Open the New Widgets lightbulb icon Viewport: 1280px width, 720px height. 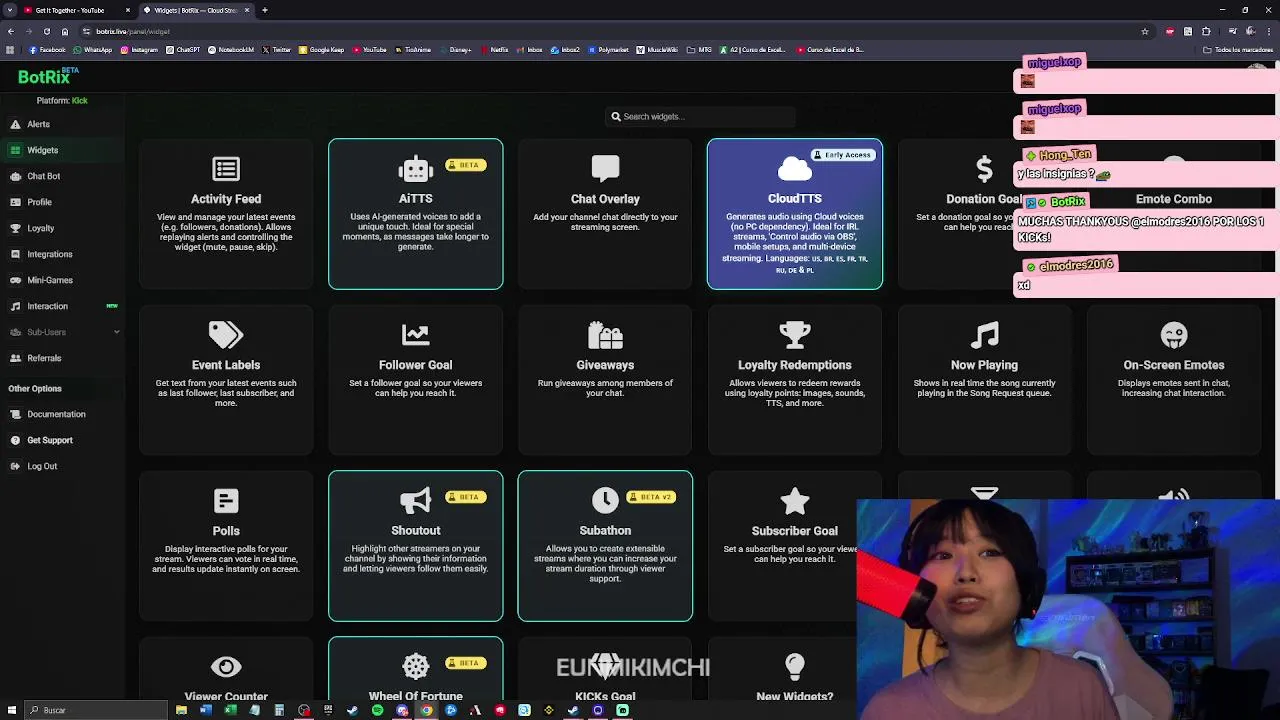(x=795, y=667)
